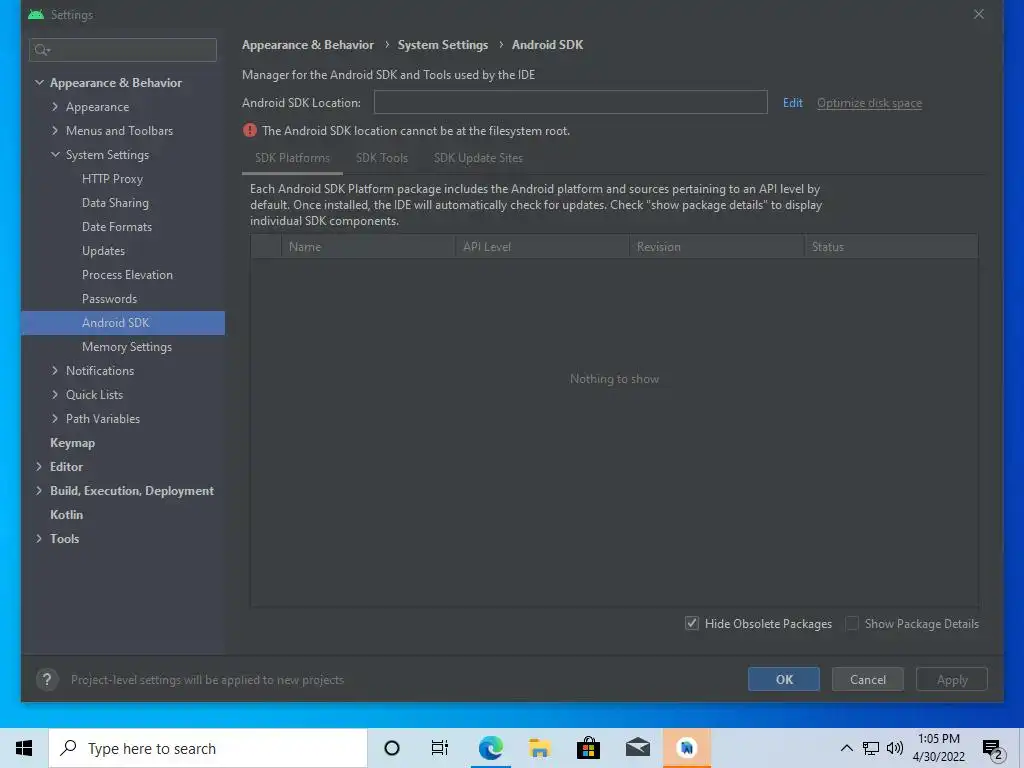Click the Name column header
Image resolution: width=1024 pixels, height=768 pixels.
tap(368, 247)
